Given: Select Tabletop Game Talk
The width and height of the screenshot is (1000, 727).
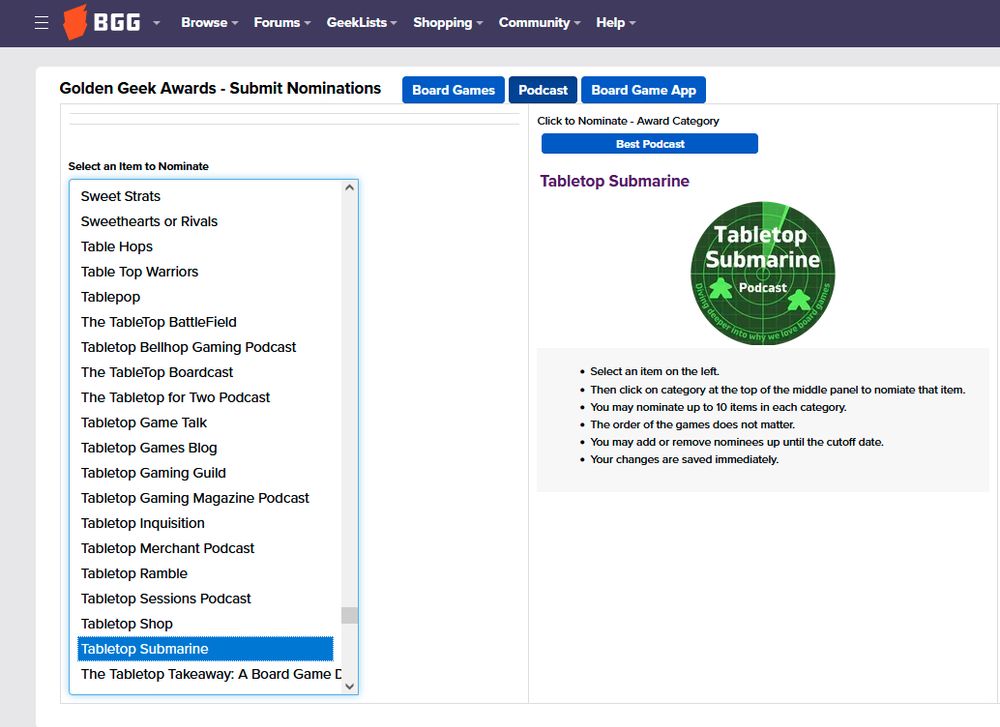Looking at the screenshot, I should click(205, 423).
